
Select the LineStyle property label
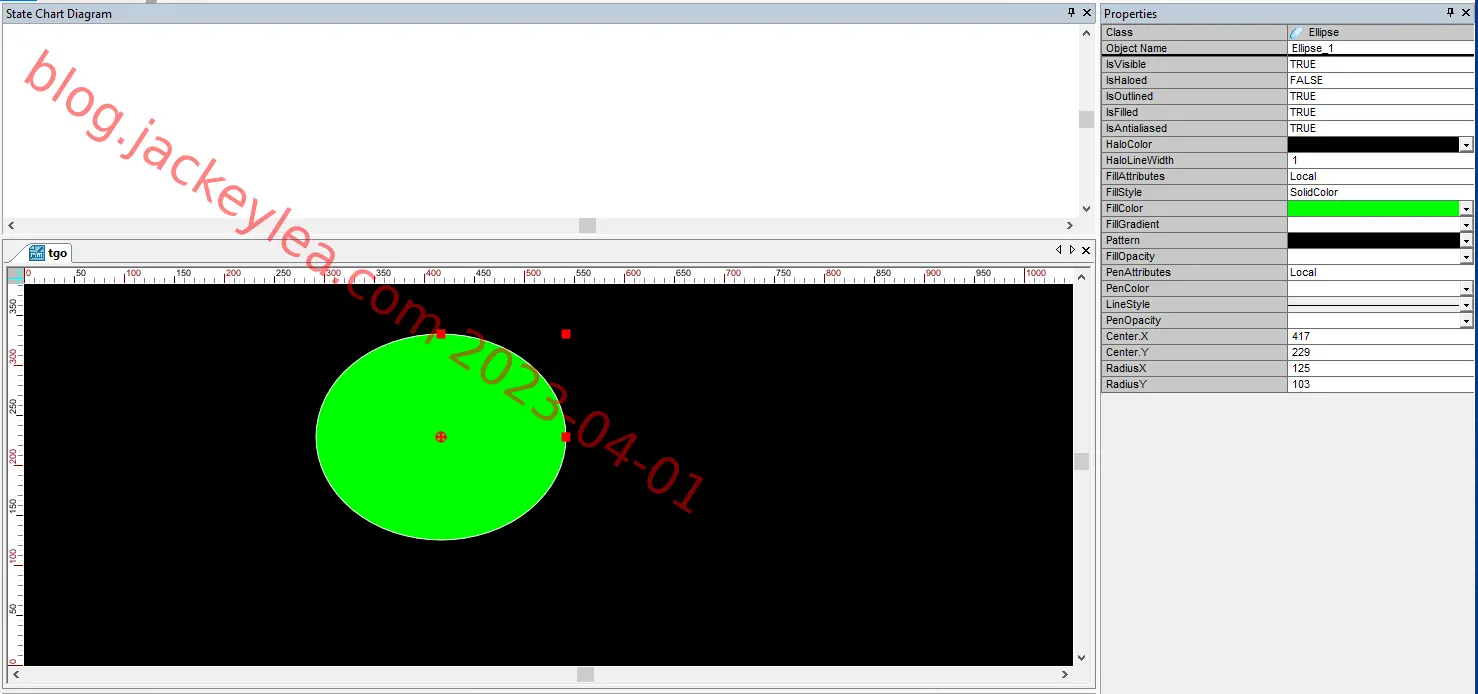coord(1194,304)
